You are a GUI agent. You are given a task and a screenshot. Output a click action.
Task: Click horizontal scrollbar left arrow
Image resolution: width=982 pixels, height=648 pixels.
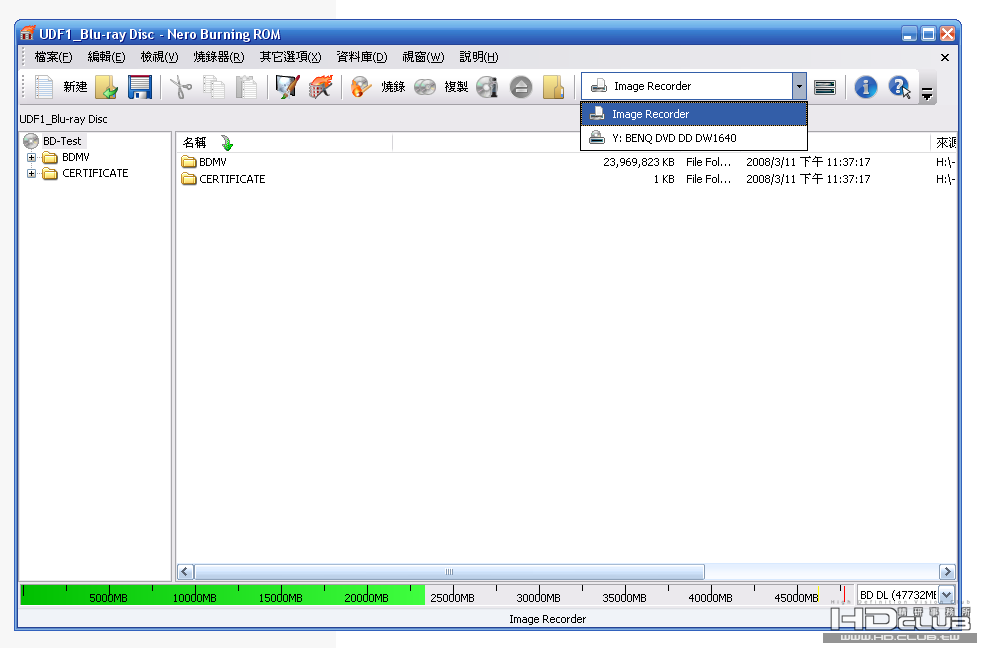pos(185,572)
